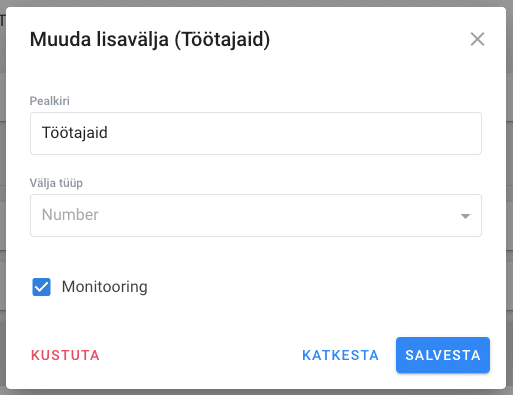513x395 pixels.
Task: Click the Pealkiri field label
Action: point(50,101)
